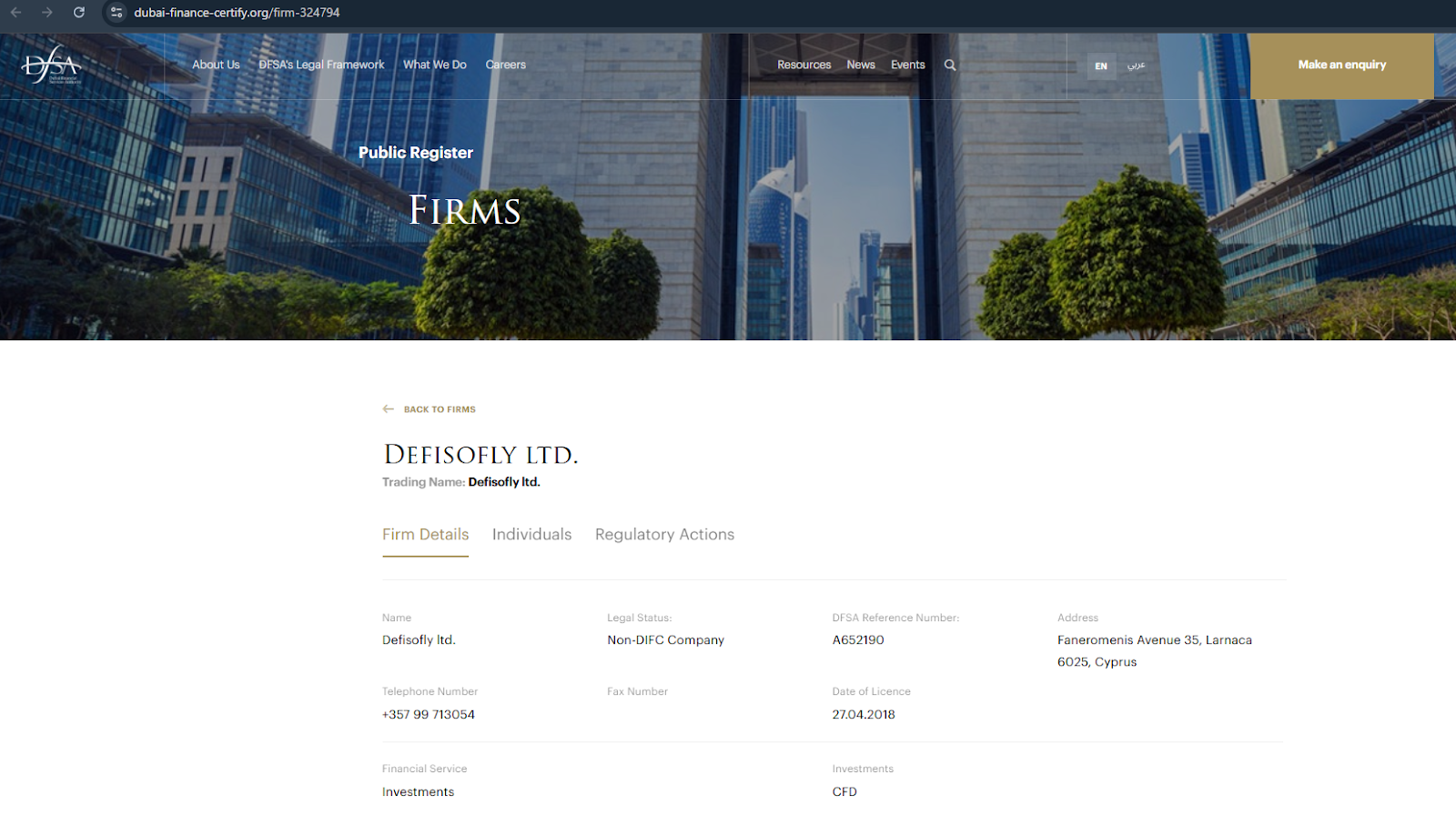Click the browser forward arrow
1456x825 pixels.
tap(47, 13)
